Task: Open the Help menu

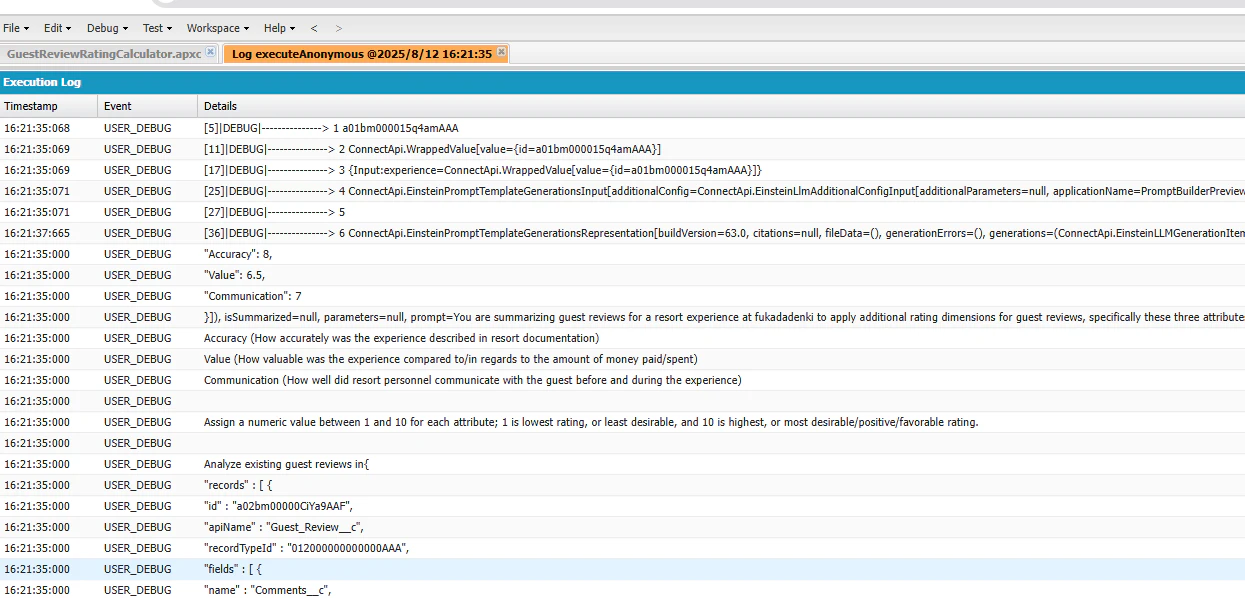Action: coord(278,28)
